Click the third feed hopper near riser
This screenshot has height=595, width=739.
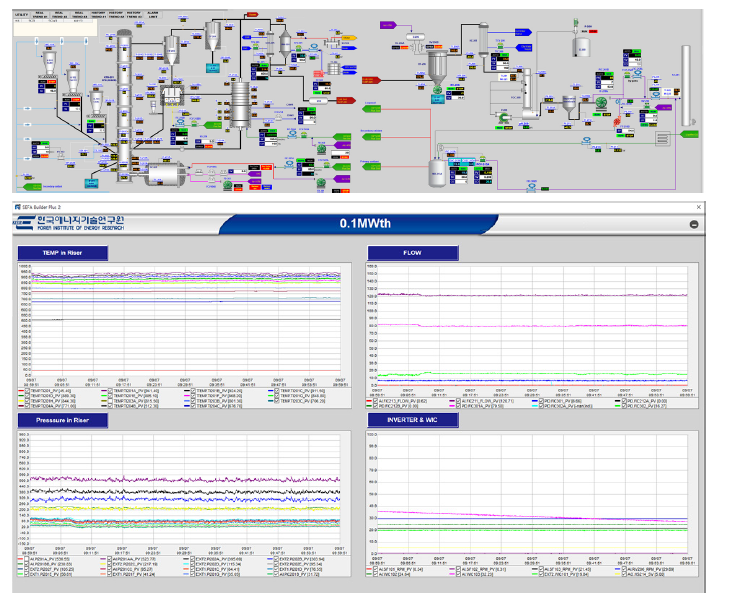point(96,103)
